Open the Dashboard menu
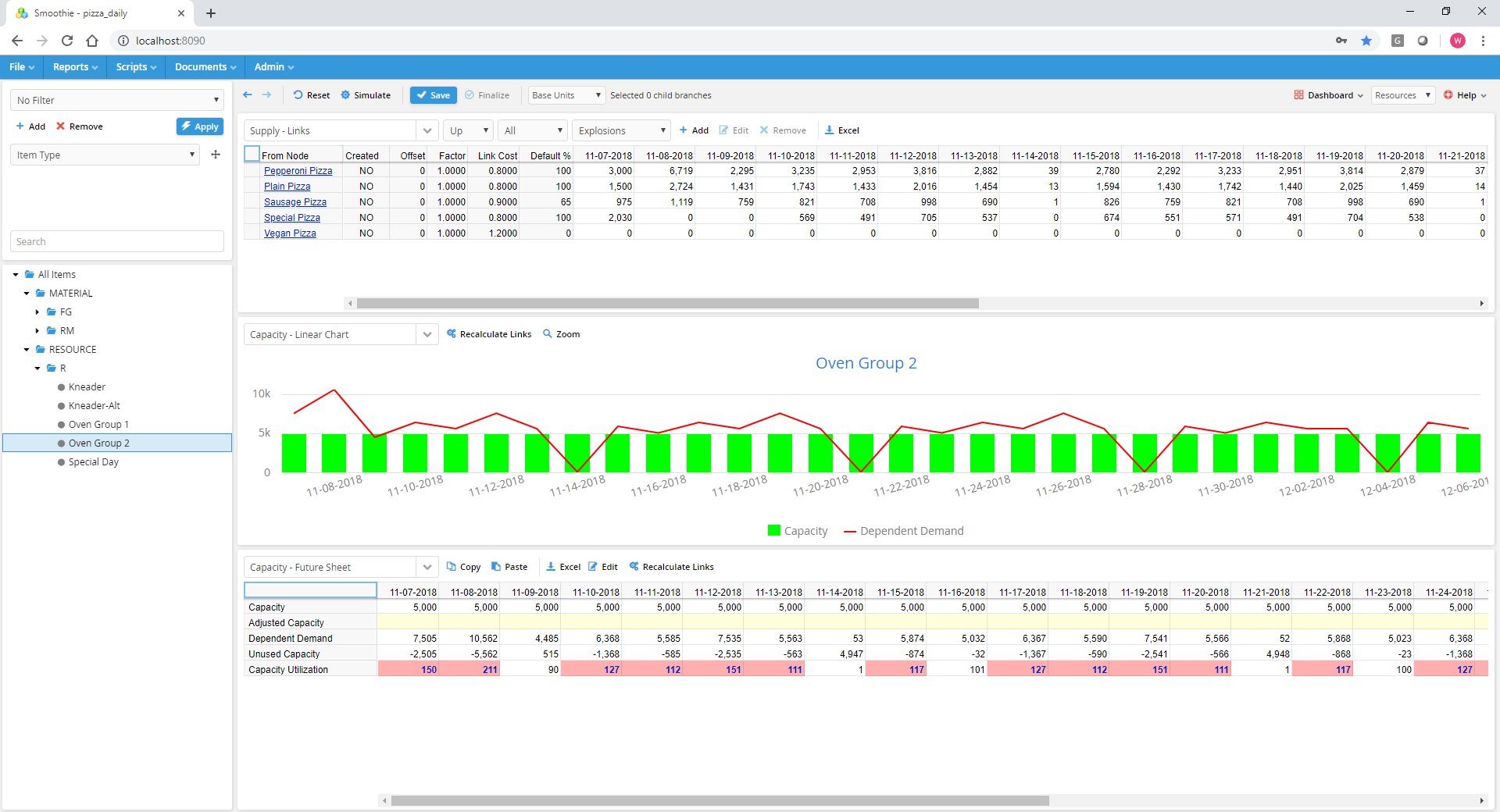The height and width of the screenshot is (812, 1500). click(x=1328, y=95)
